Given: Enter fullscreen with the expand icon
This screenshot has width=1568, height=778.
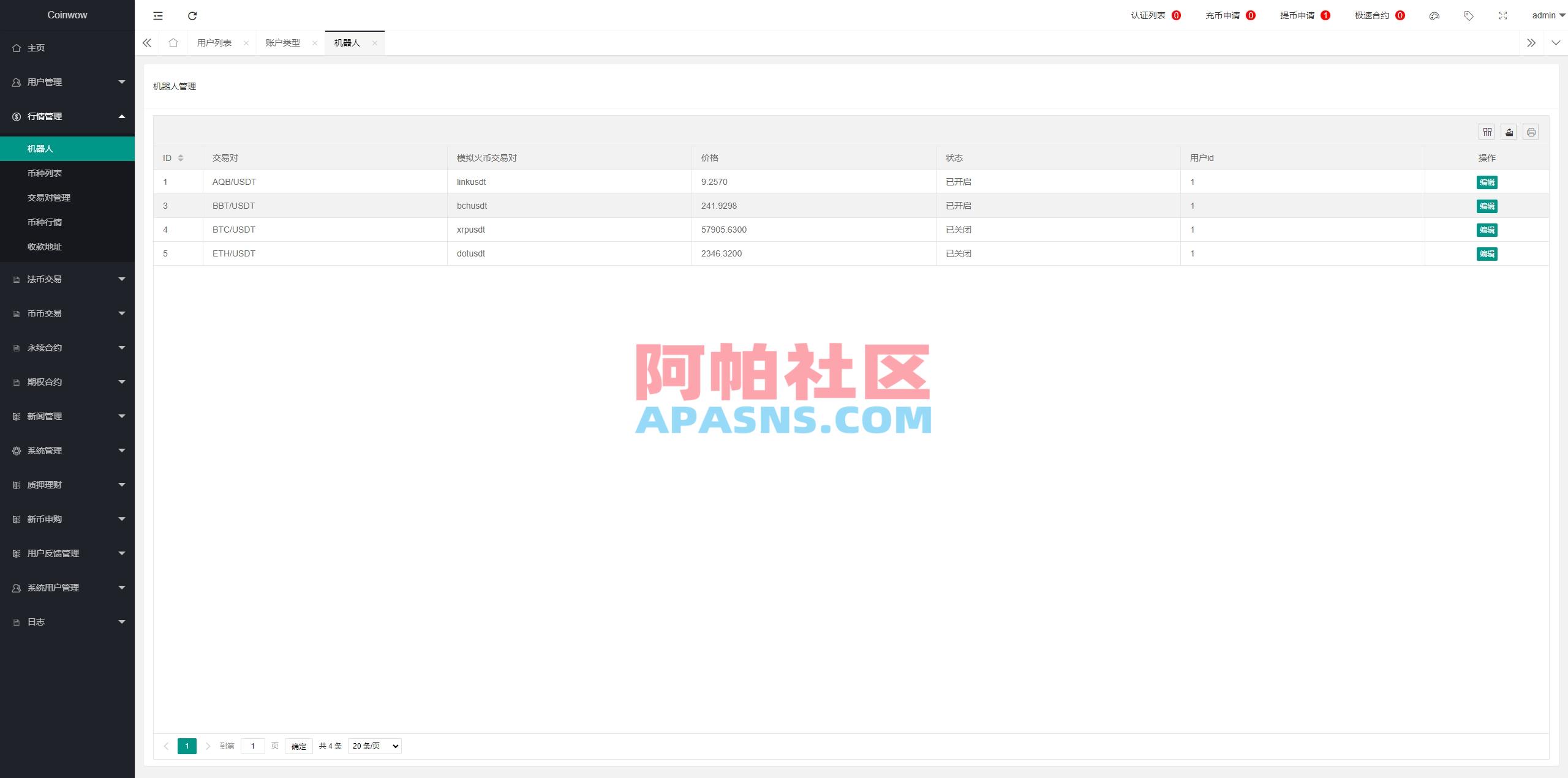Looking at the screenshot, I should (1502, 16).
